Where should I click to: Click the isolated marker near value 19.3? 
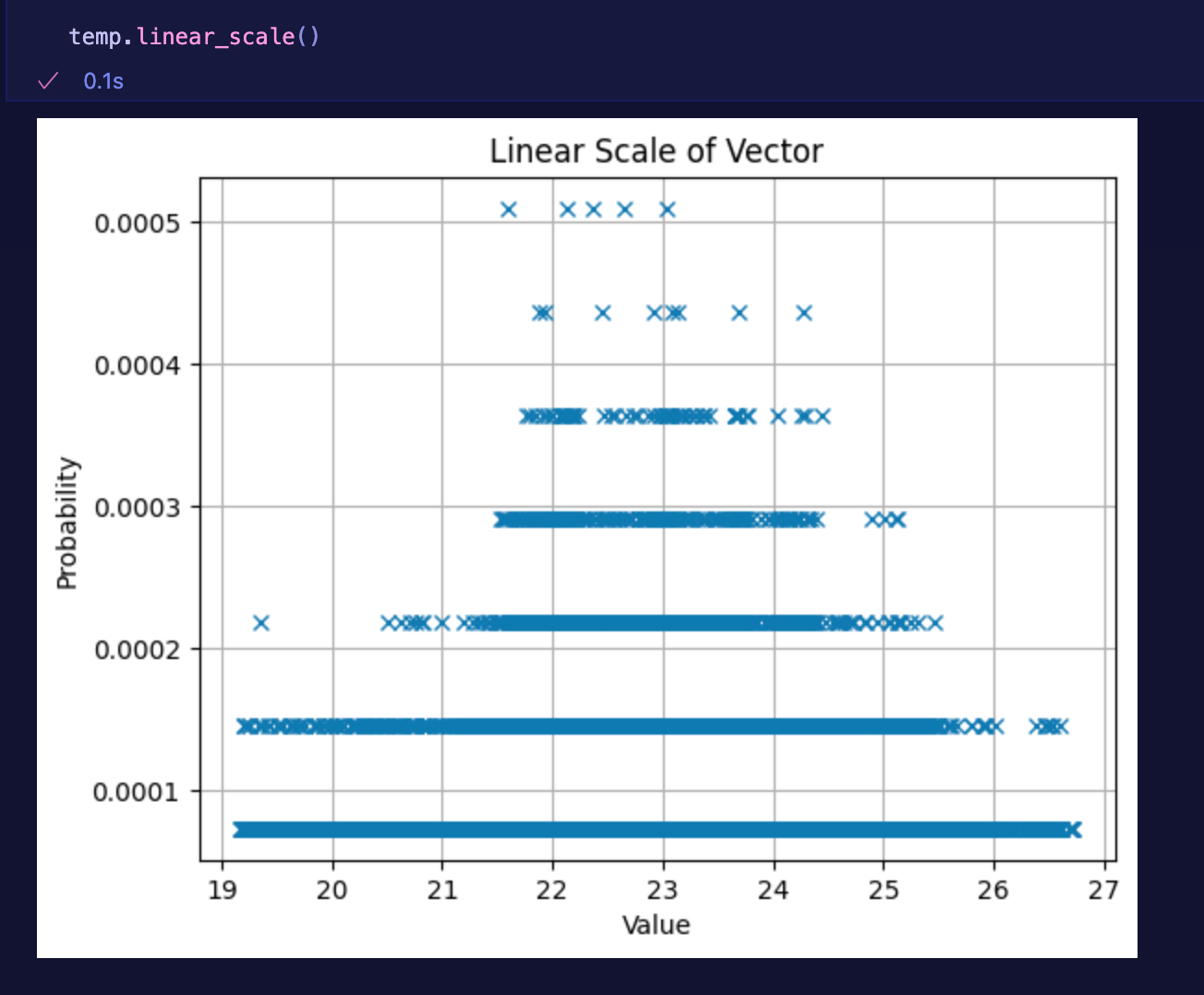pos(261,623)
